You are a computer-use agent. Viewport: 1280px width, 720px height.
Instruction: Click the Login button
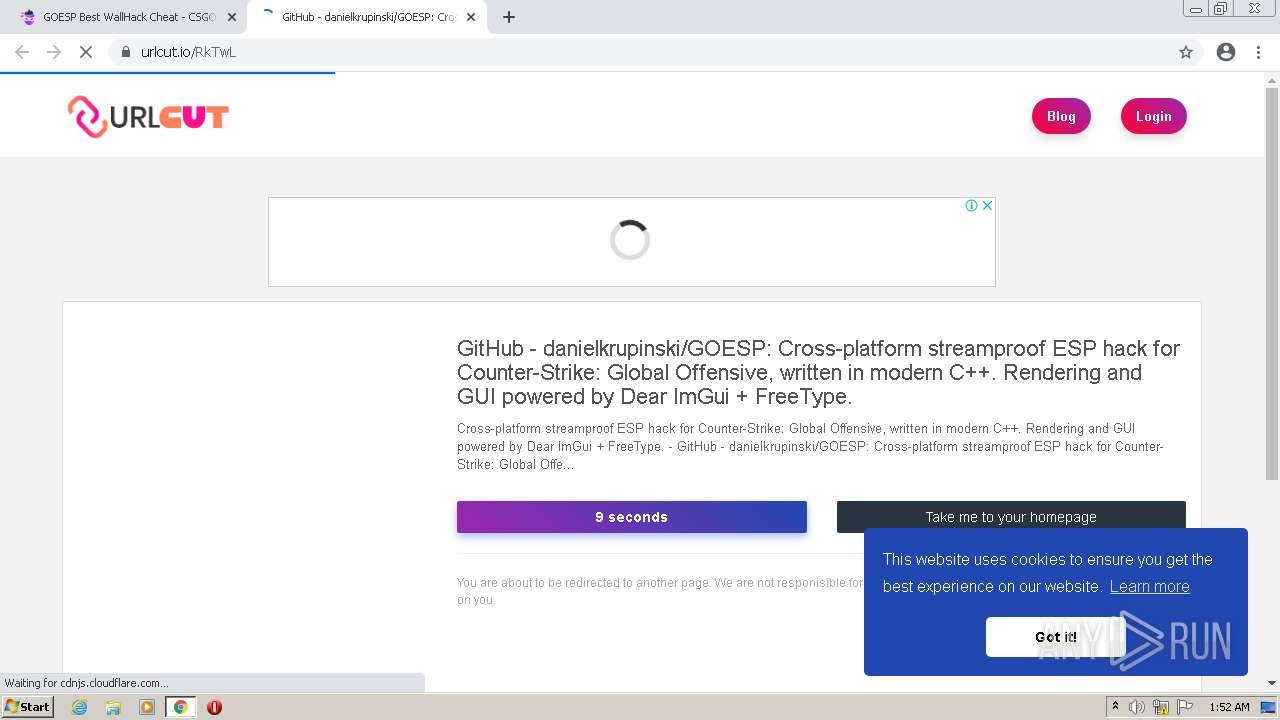tap(1153, 116)
